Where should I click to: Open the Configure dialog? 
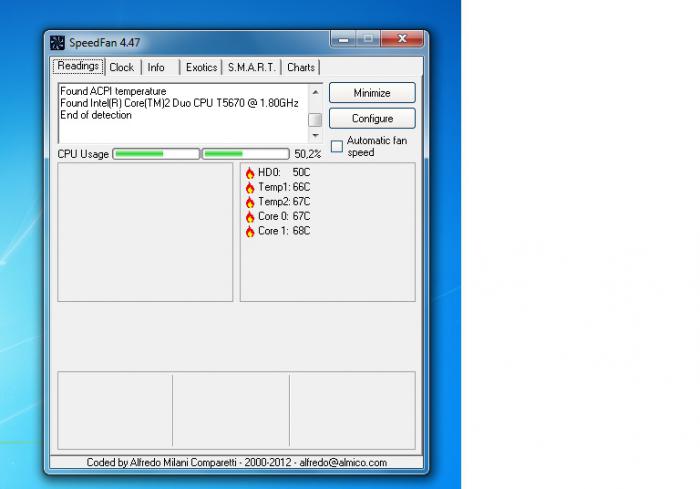click(372, 118)
